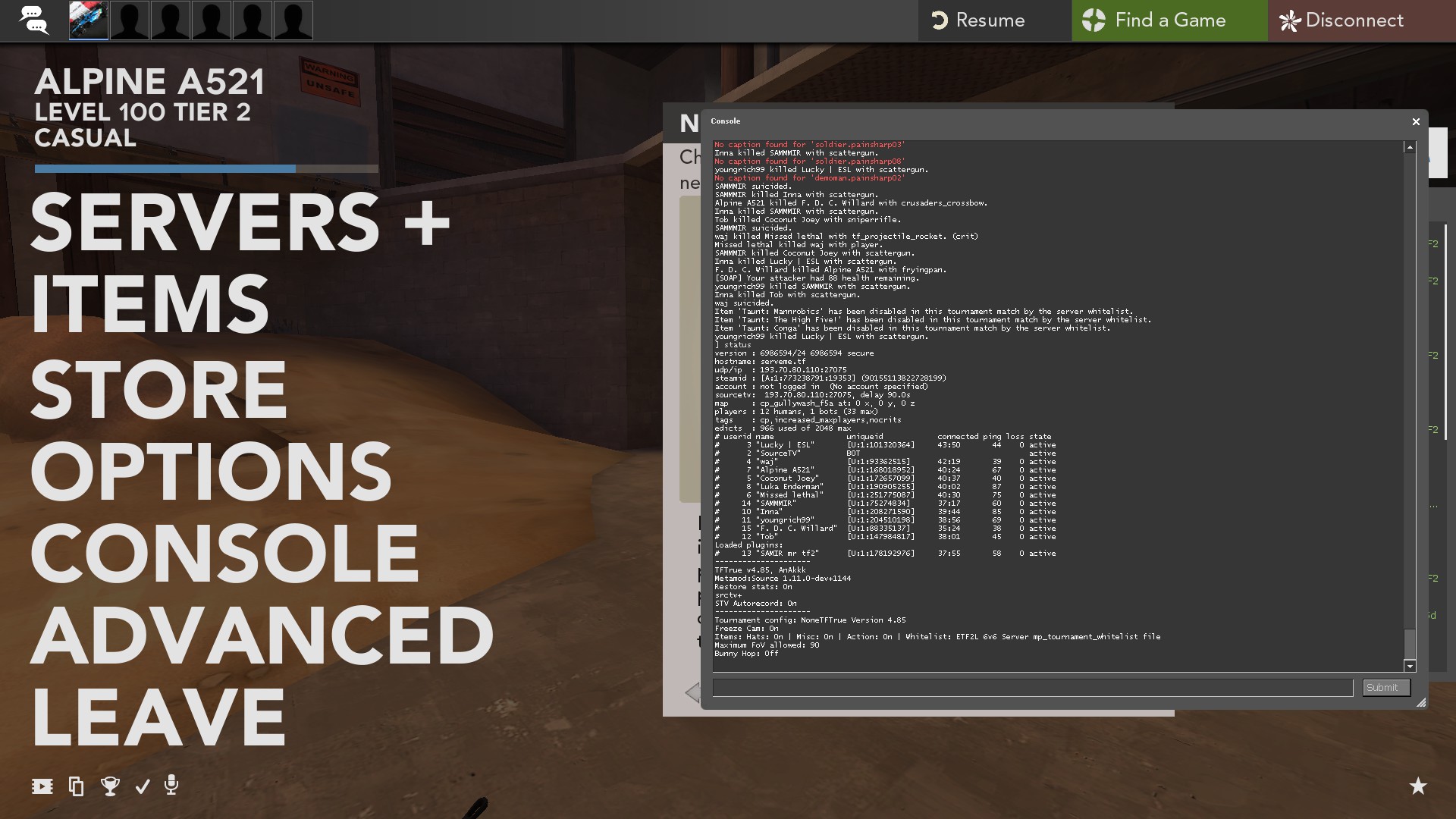This screenshot has height=819, width=1456.
Task: Click the 'TFTrue v4.85, AnAkkk' line
Action: 760,570
